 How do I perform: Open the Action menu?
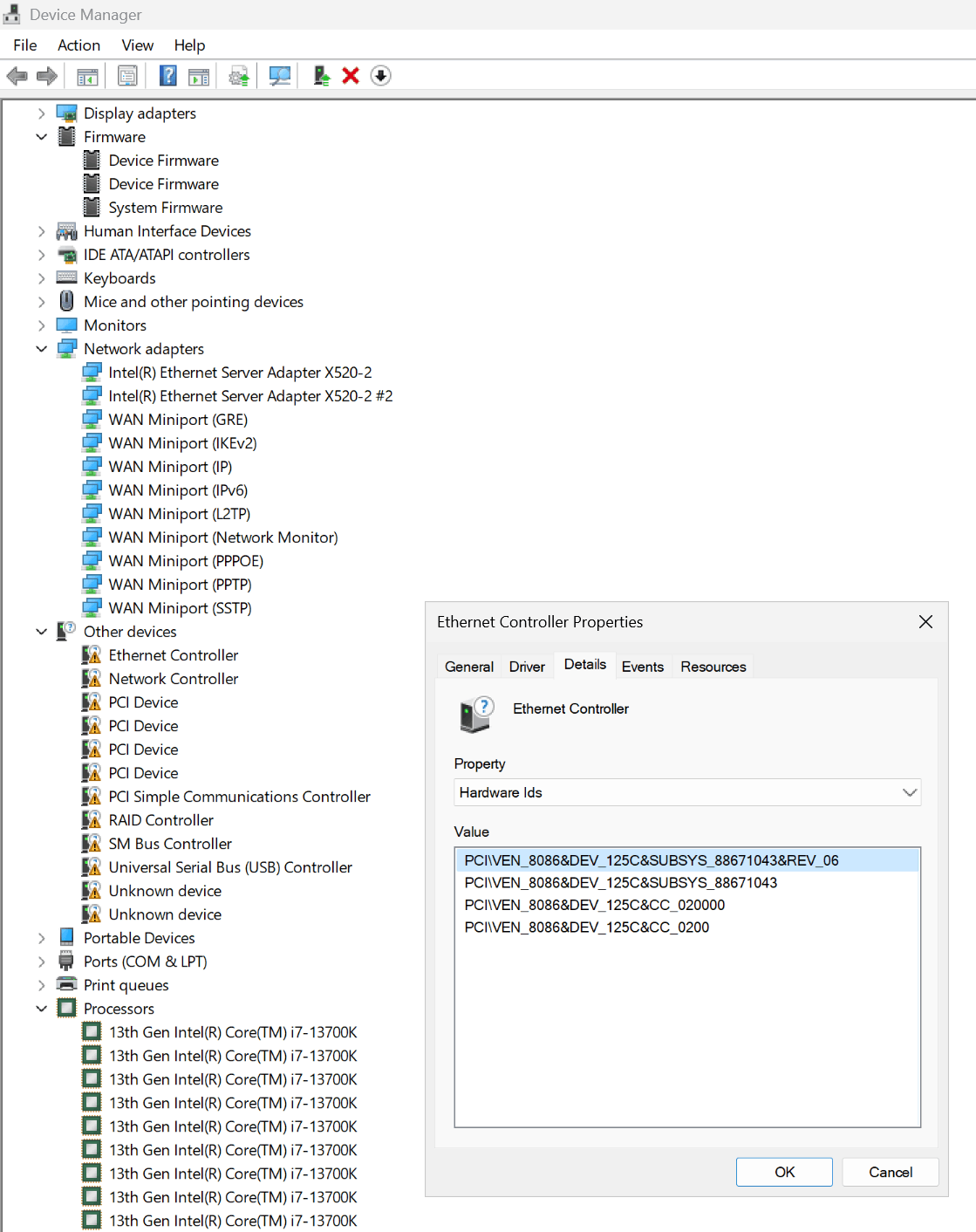(x=78, y=45)
